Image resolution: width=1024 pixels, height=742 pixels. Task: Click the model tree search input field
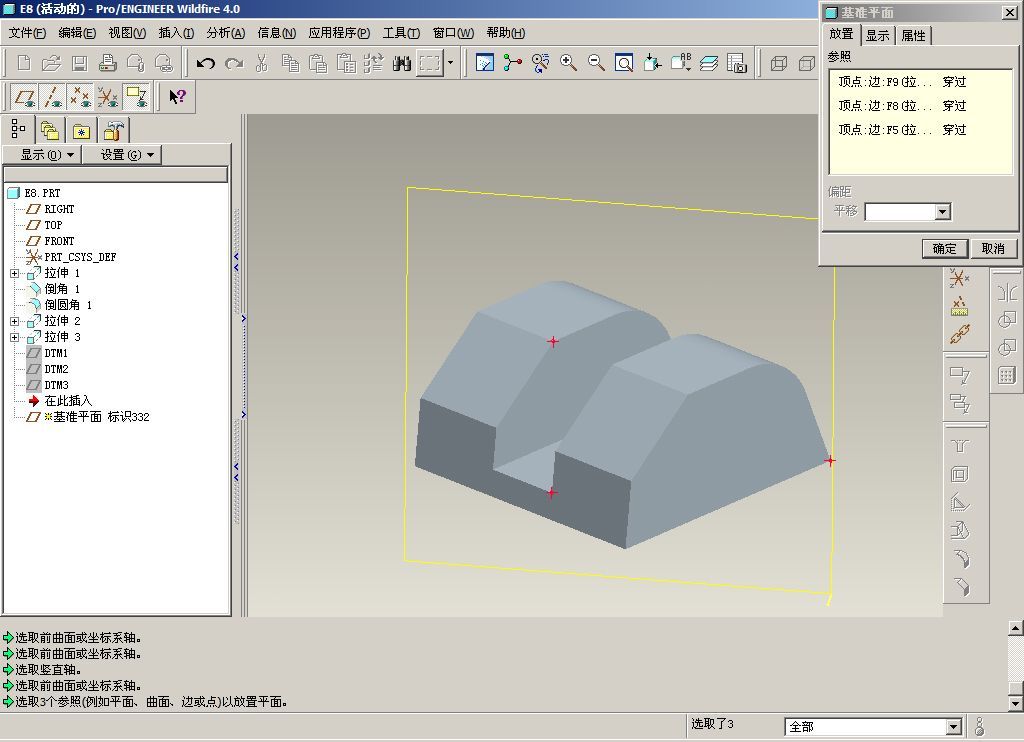[x=116, y=174]
